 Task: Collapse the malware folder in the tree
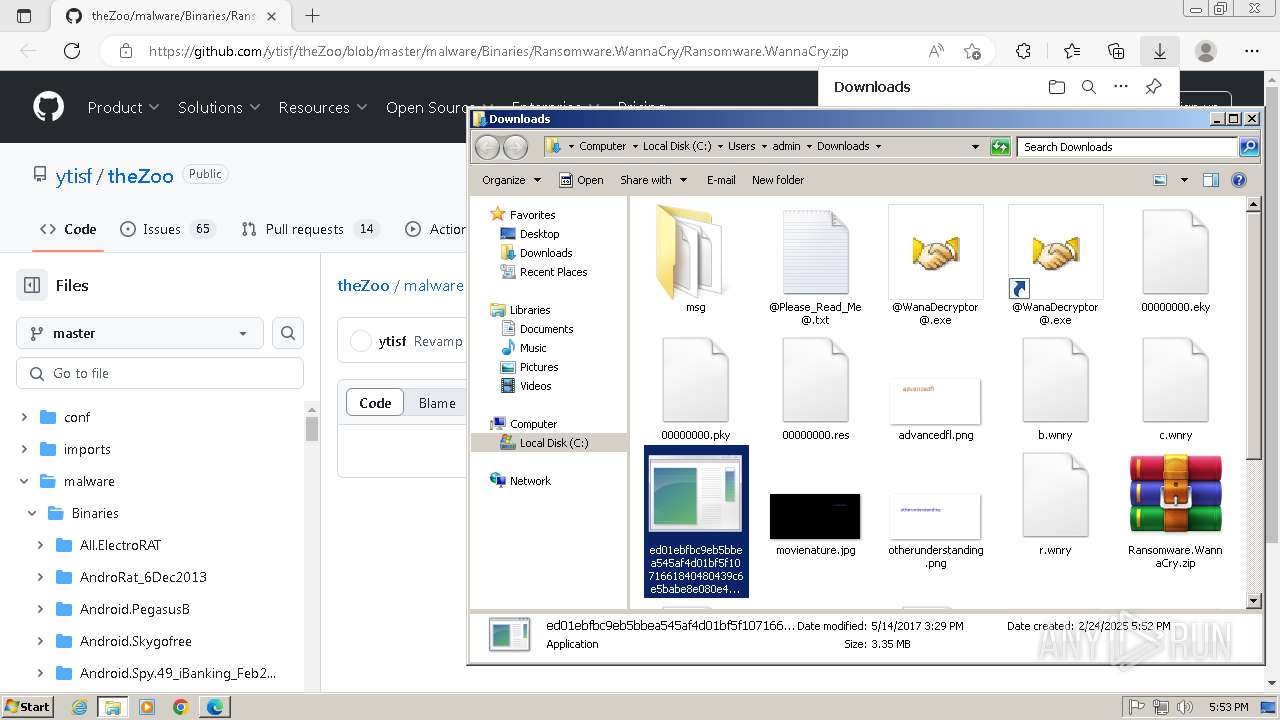click(25, 481)
